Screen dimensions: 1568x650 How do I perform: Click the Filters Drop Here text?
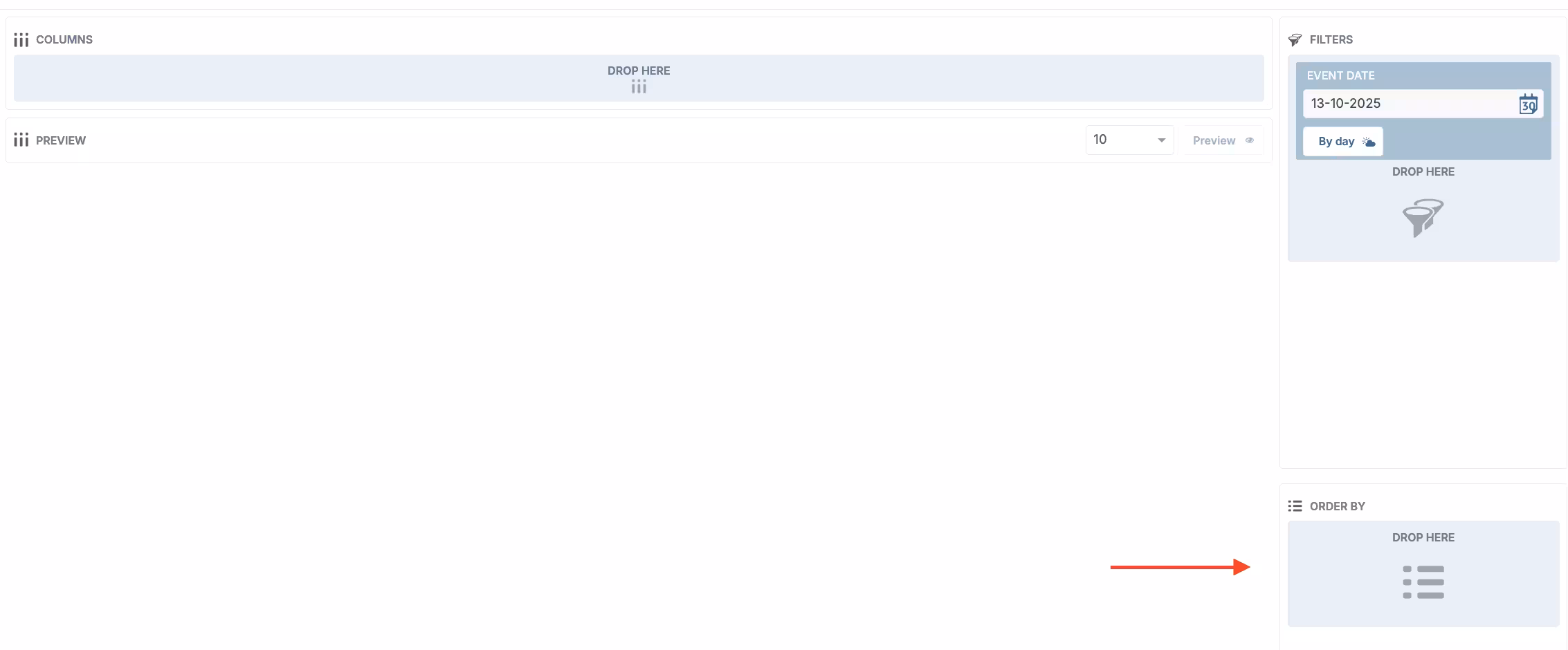coord(1423,171)
